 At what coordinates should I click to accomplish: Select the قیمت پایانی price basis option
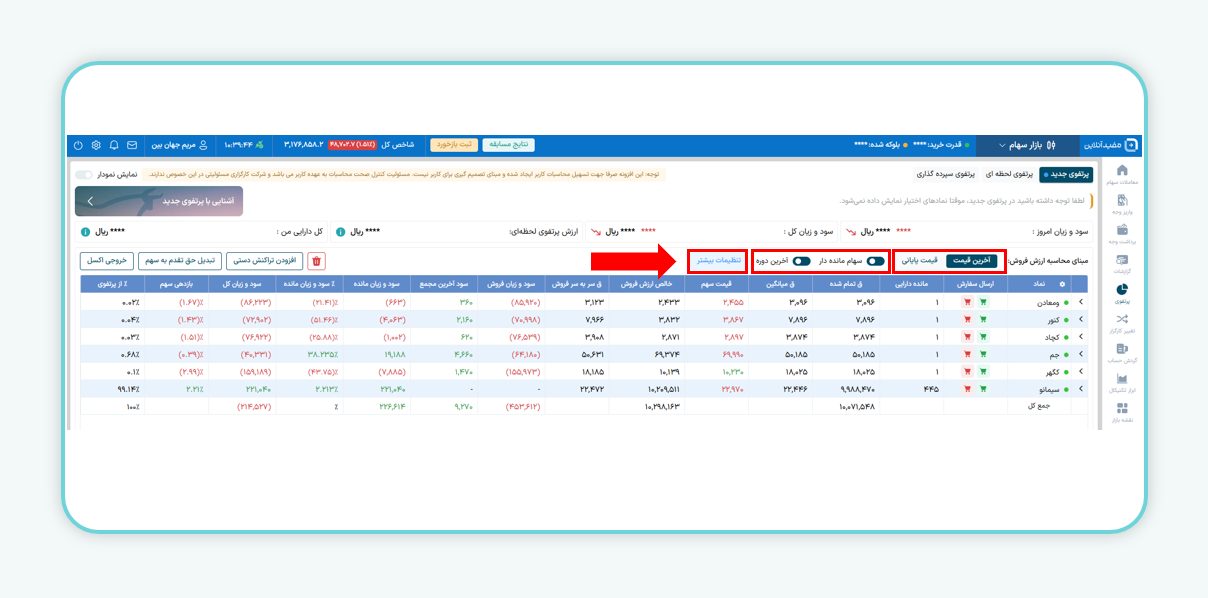920,261
